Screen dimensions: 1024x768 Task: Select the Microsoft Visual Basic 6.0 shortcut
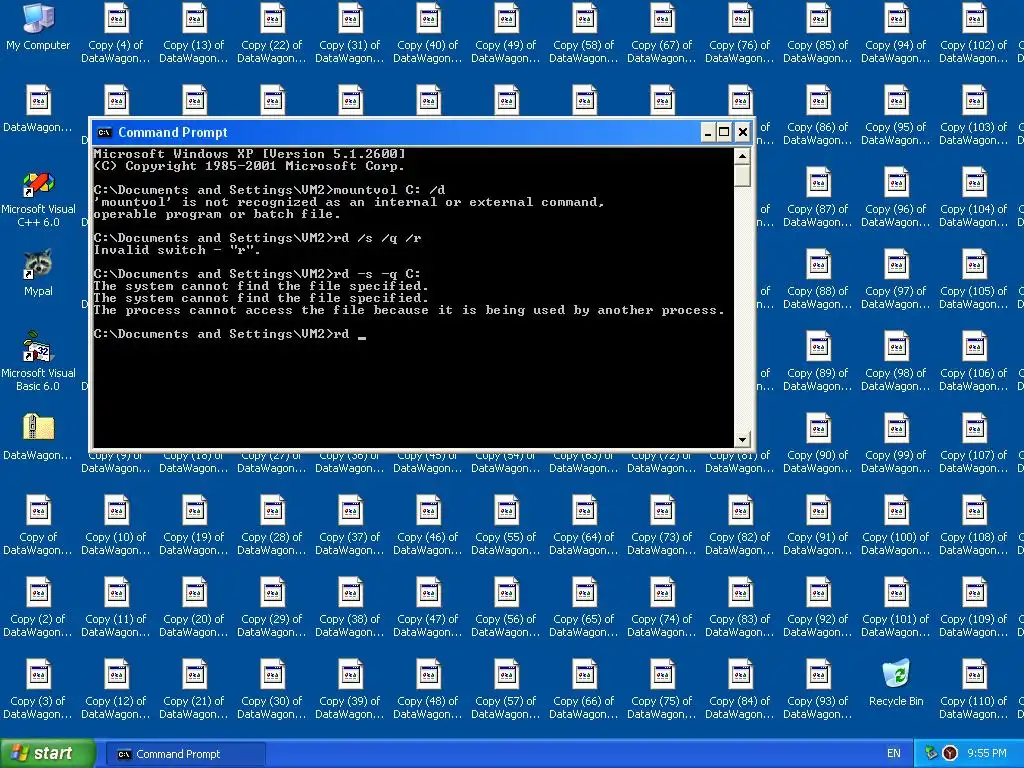coord(38,362)
